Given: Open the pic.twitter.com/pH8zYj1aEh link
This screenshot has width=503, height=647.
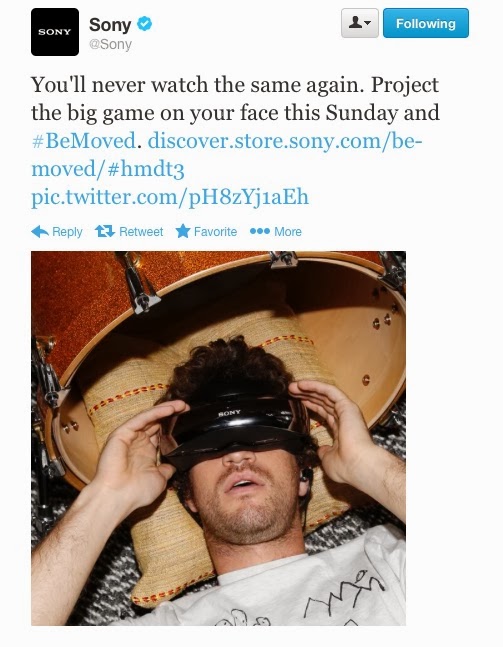Looking at the screenshot, I should [x=170, y=197].
